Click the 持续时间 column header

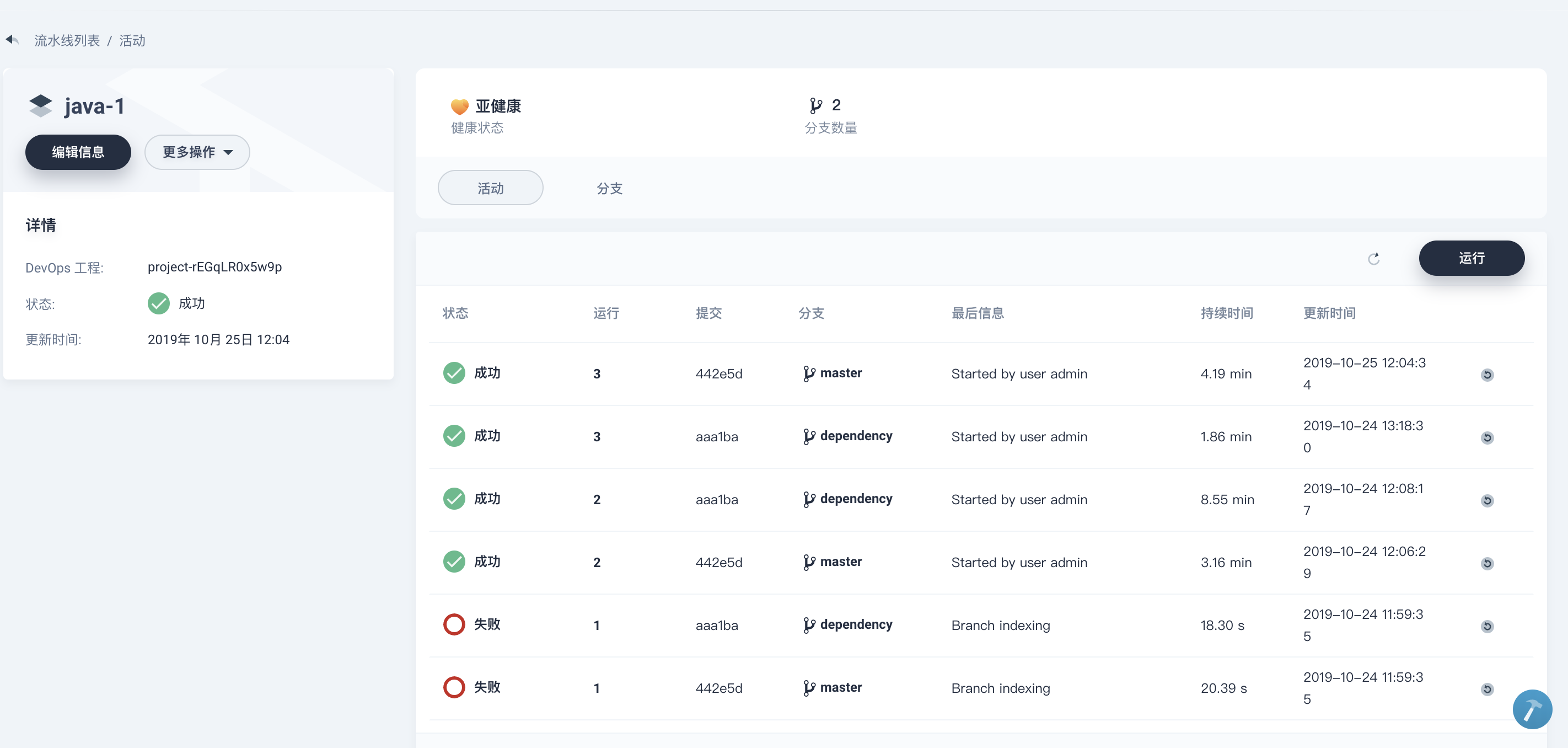coord(1227,313)
